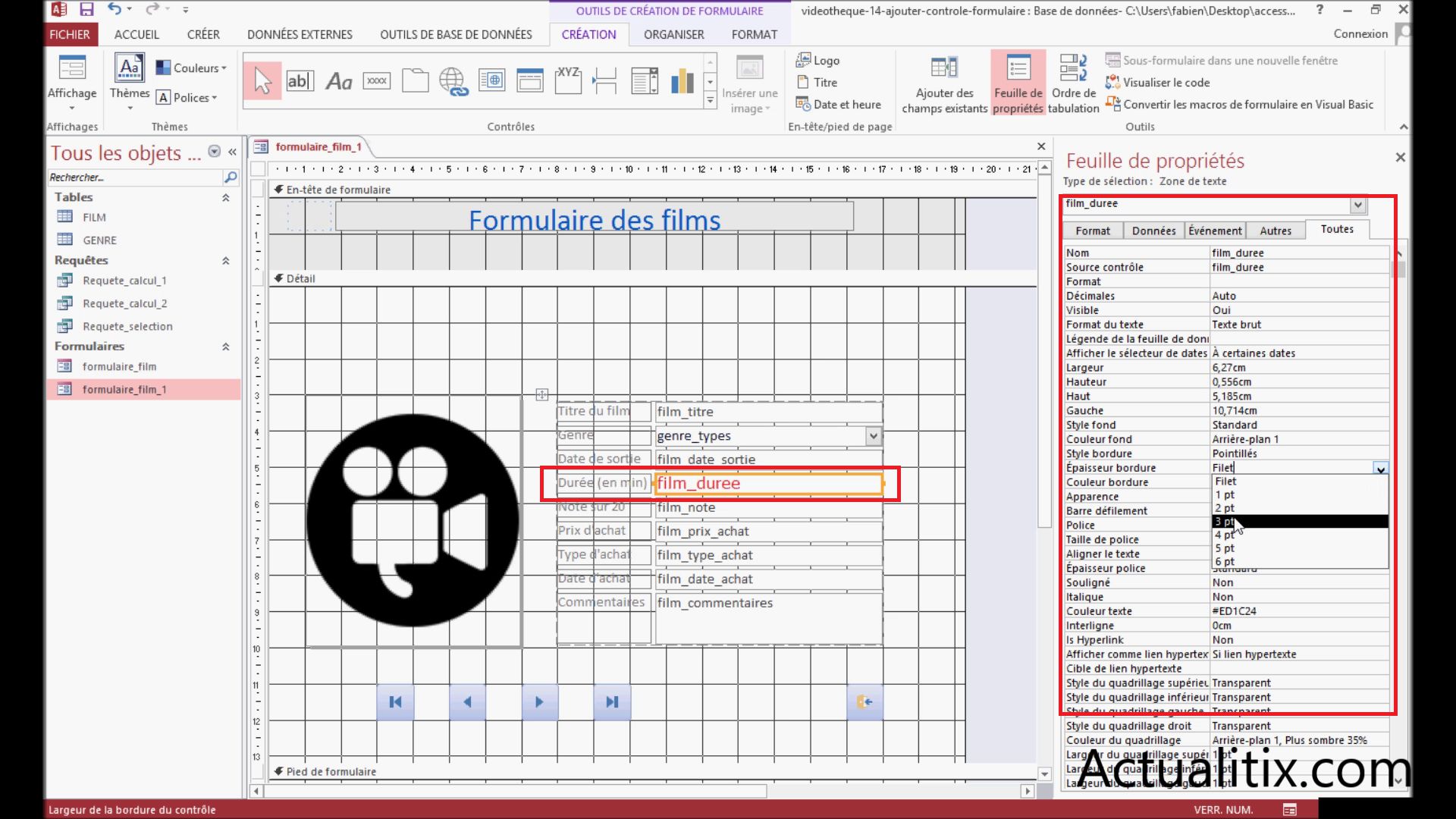Expand the Thèmes gallery
Viewport: 1456px width, 819px height.
[x=128, y=108]
